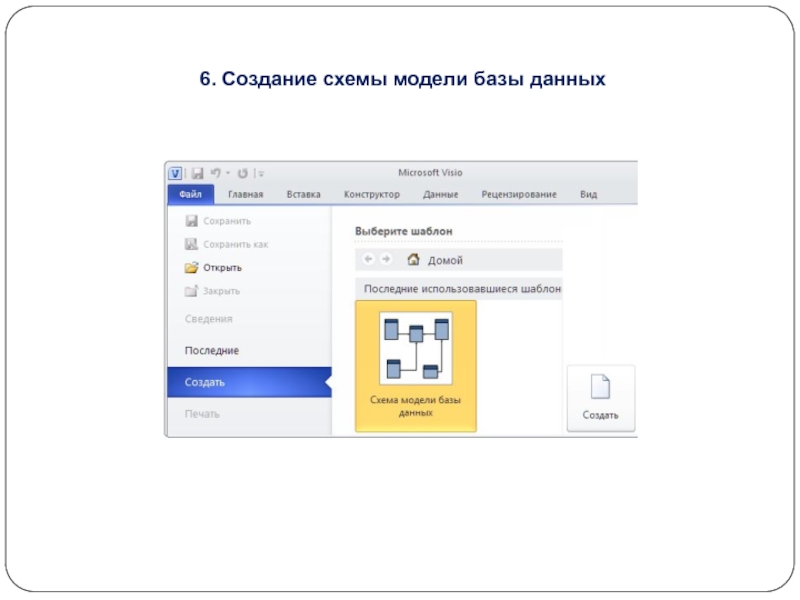Image resolution: width=800 pixels, height=600 pixels.
Task: Switch to the Вид ribbon tab
Action: [x=588, y=195]
